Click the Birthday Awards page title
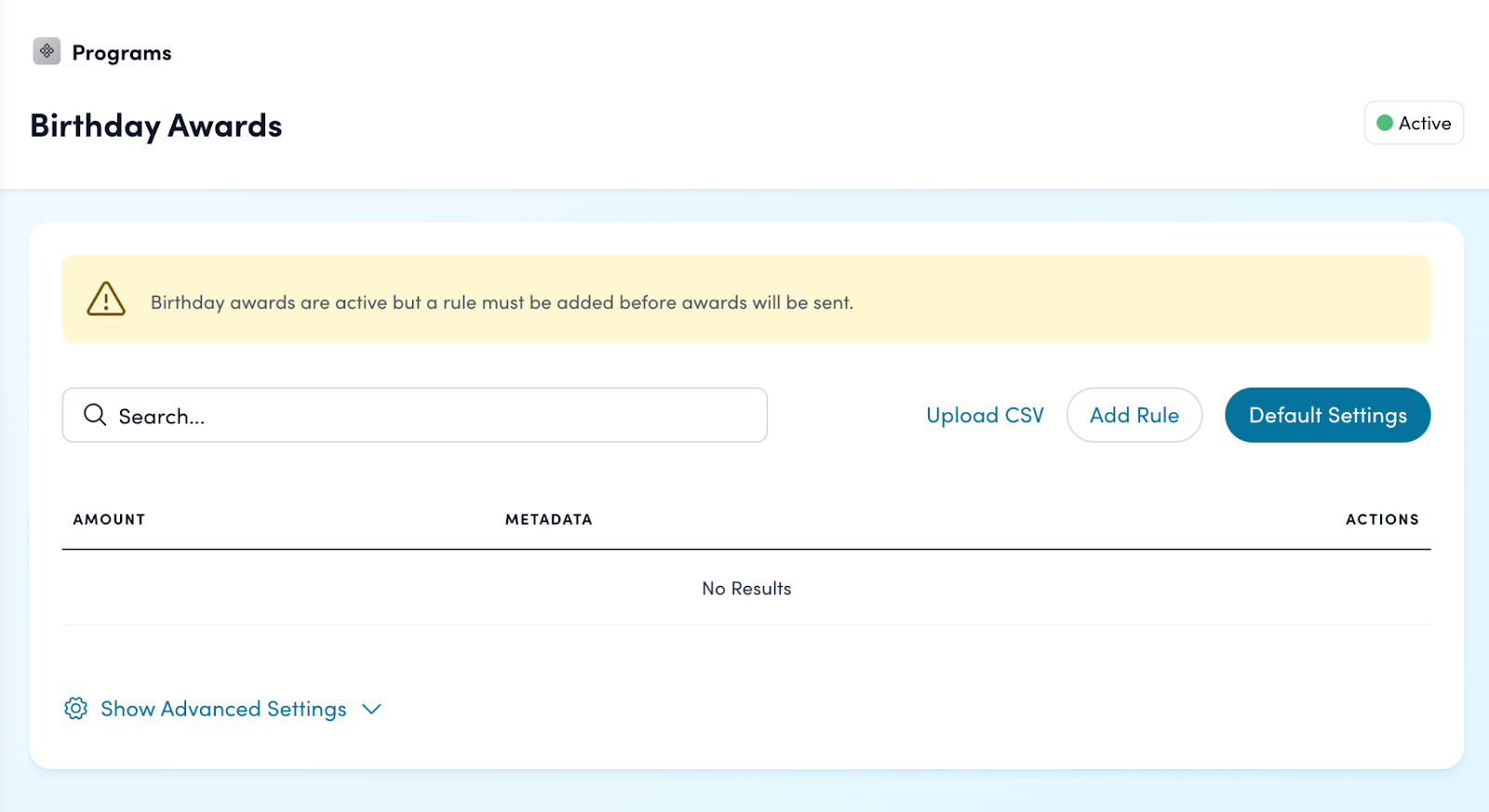The width and height of the screenshot is (1489, 812). coord(155,126)
